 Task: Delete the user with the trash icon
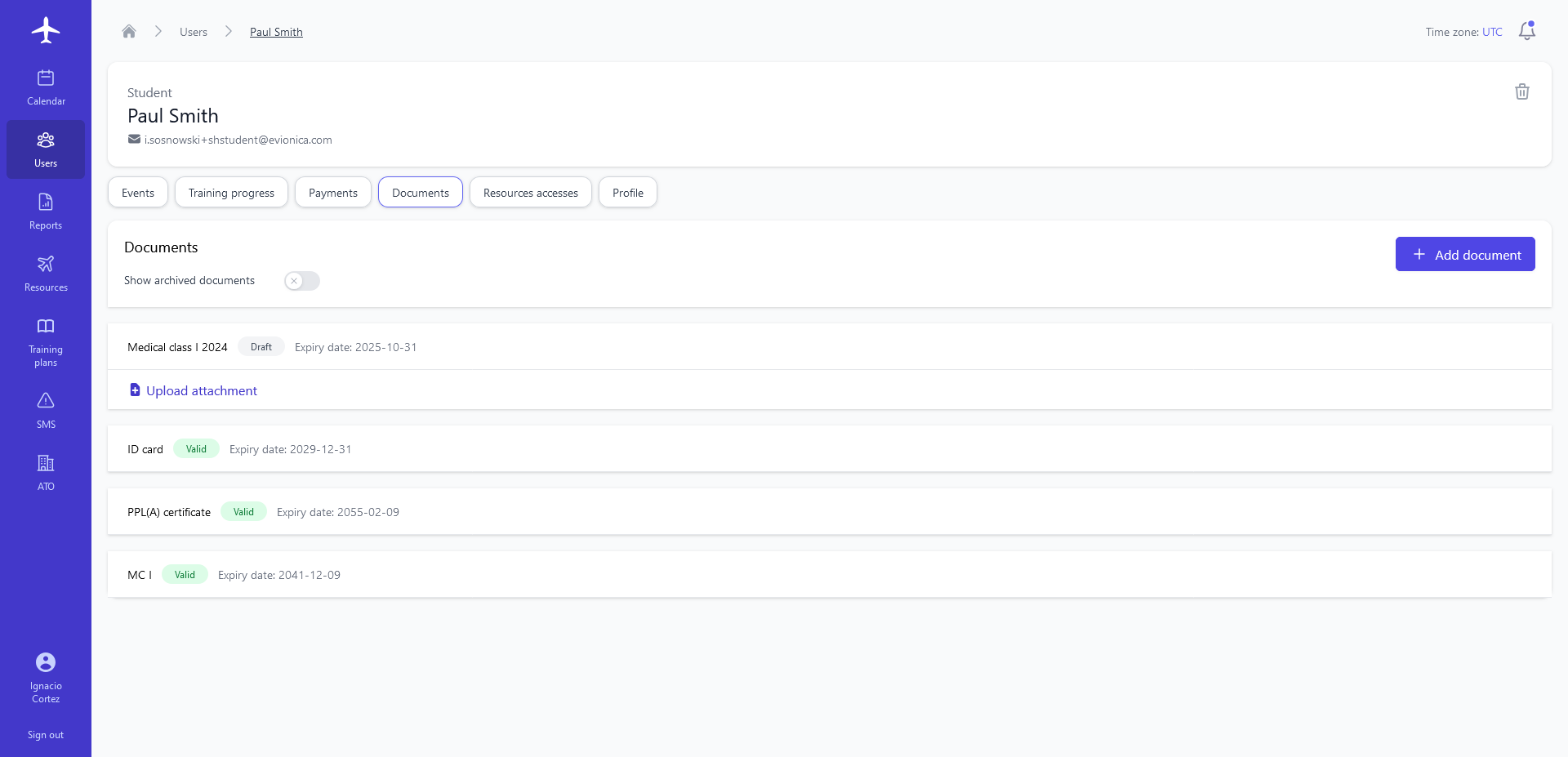tap(1521, 91)
